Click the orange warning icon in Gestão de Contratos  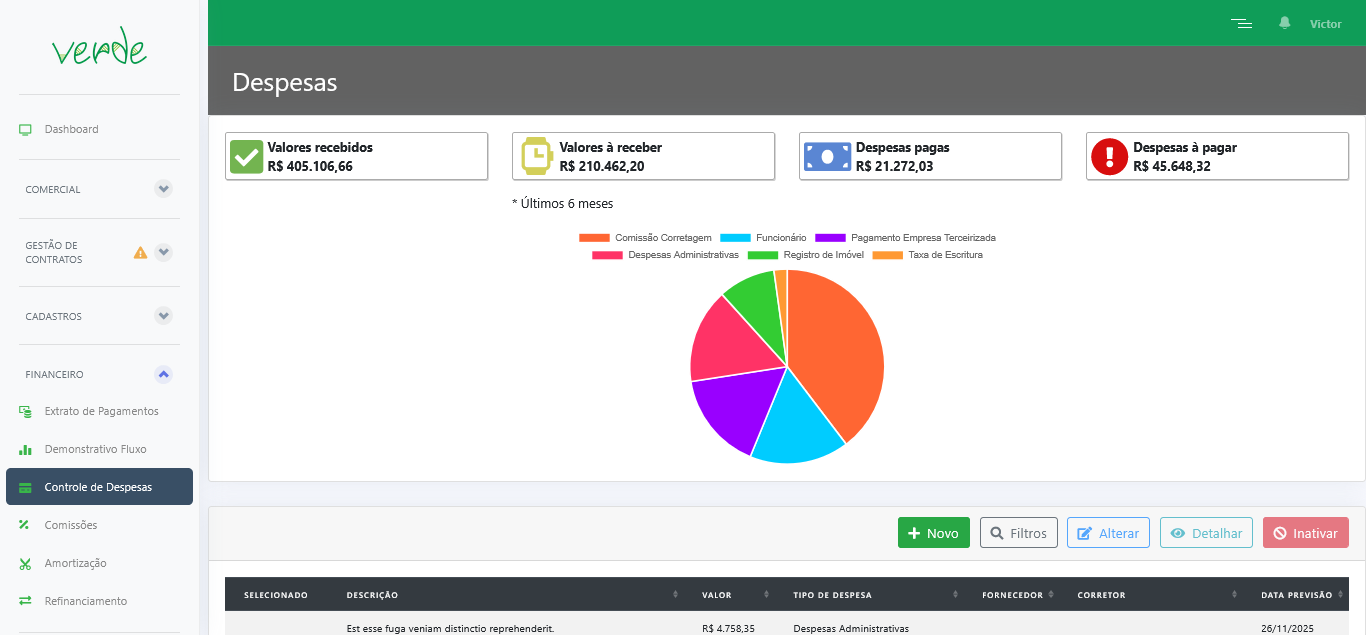pos(140,253)
